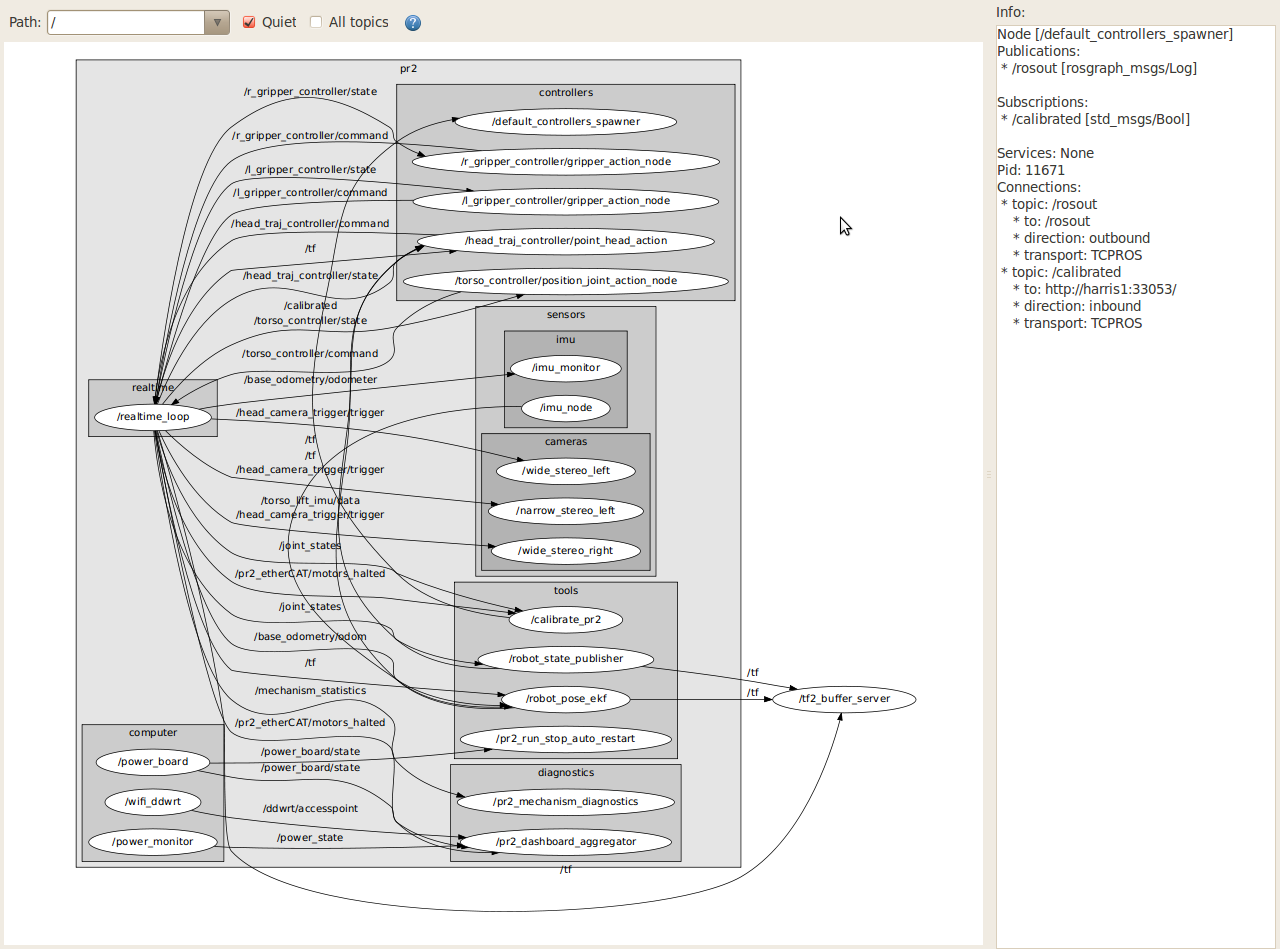Select the /pr2_dashboard_aggregator node

(x=566, y=842)
